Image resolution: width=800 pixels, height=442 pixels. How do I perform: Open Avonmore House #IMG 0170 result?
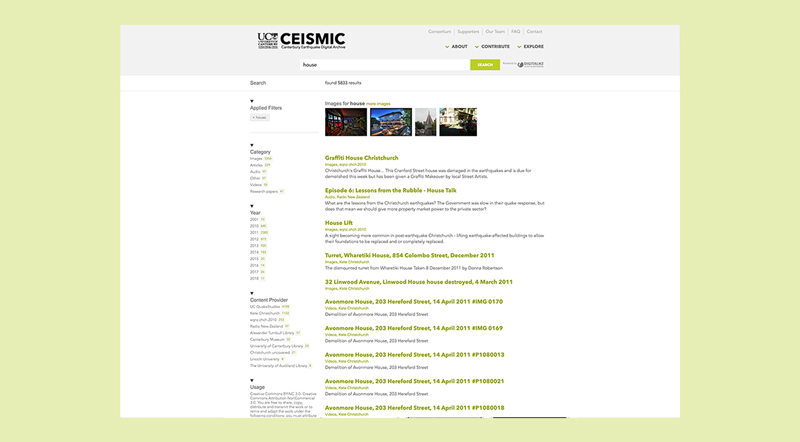(x=414, y=302)
